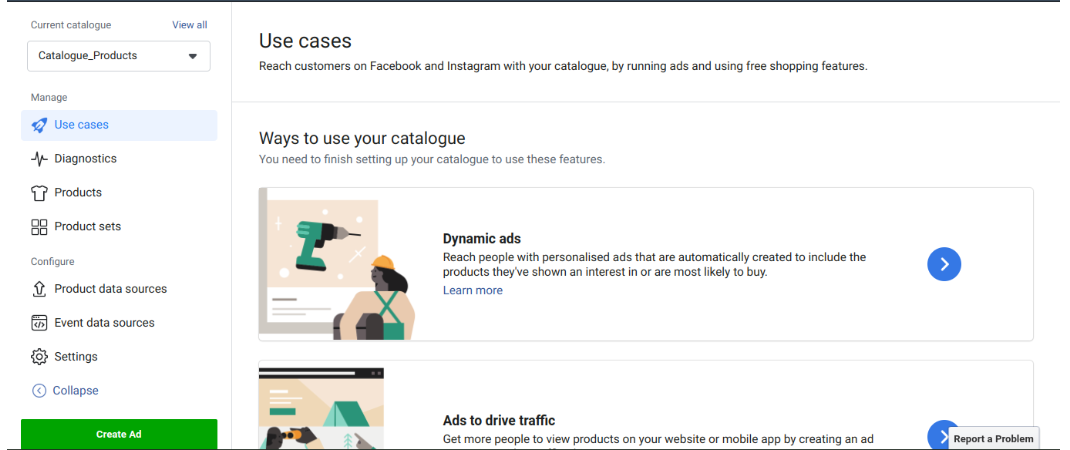Expand Dynamic ads with blue arrow
Viewport: 1070px width, 450px height.
point(944,264)
